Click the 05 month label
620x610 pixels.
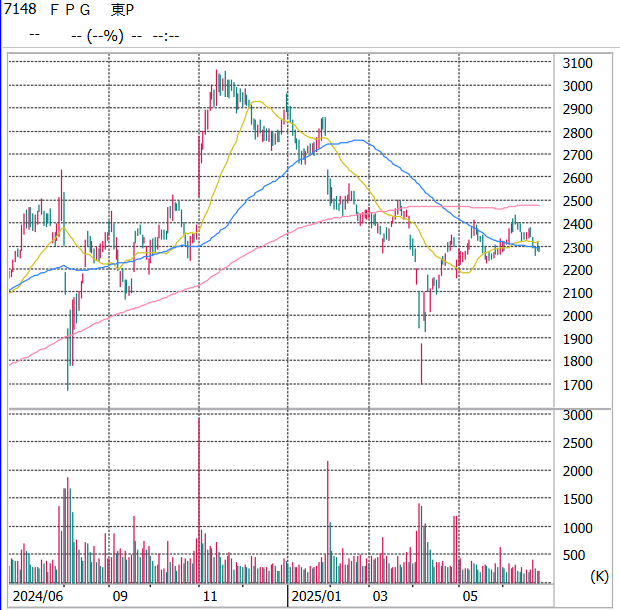(470, 596)
